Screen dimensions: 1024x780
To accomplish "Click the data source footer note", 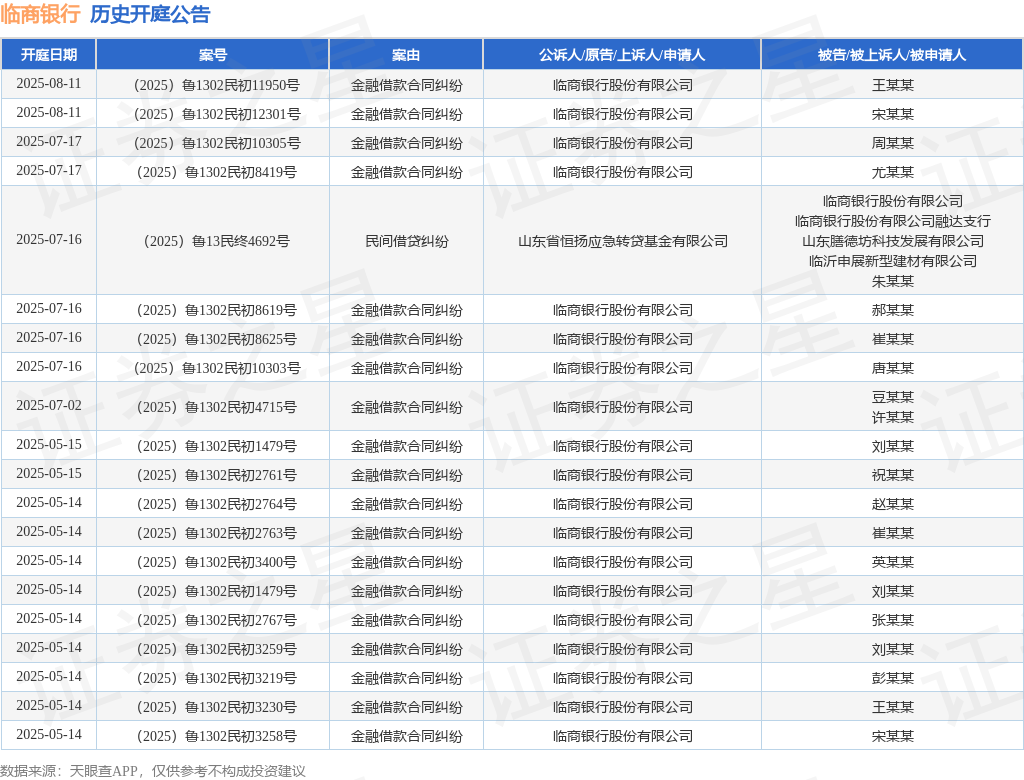I will (153, 771).
